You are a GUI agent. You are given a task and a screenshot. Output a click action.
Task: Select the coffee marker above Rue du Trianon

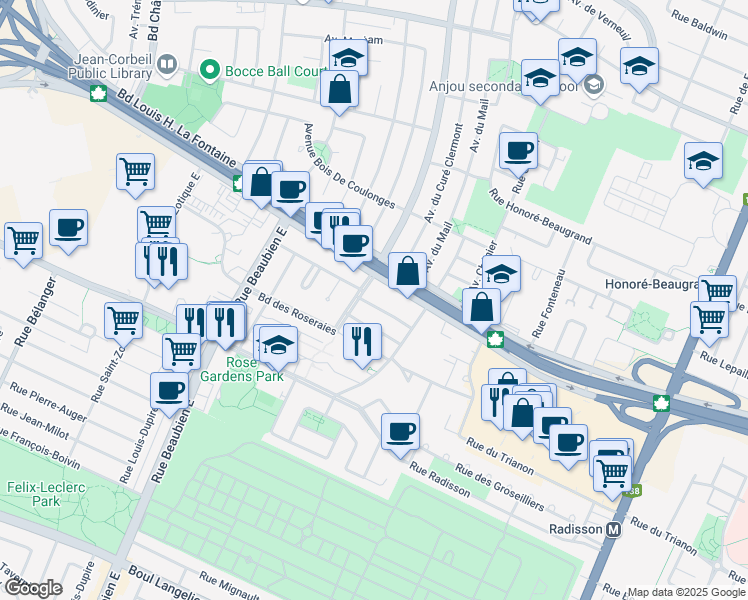pos(568,443)
